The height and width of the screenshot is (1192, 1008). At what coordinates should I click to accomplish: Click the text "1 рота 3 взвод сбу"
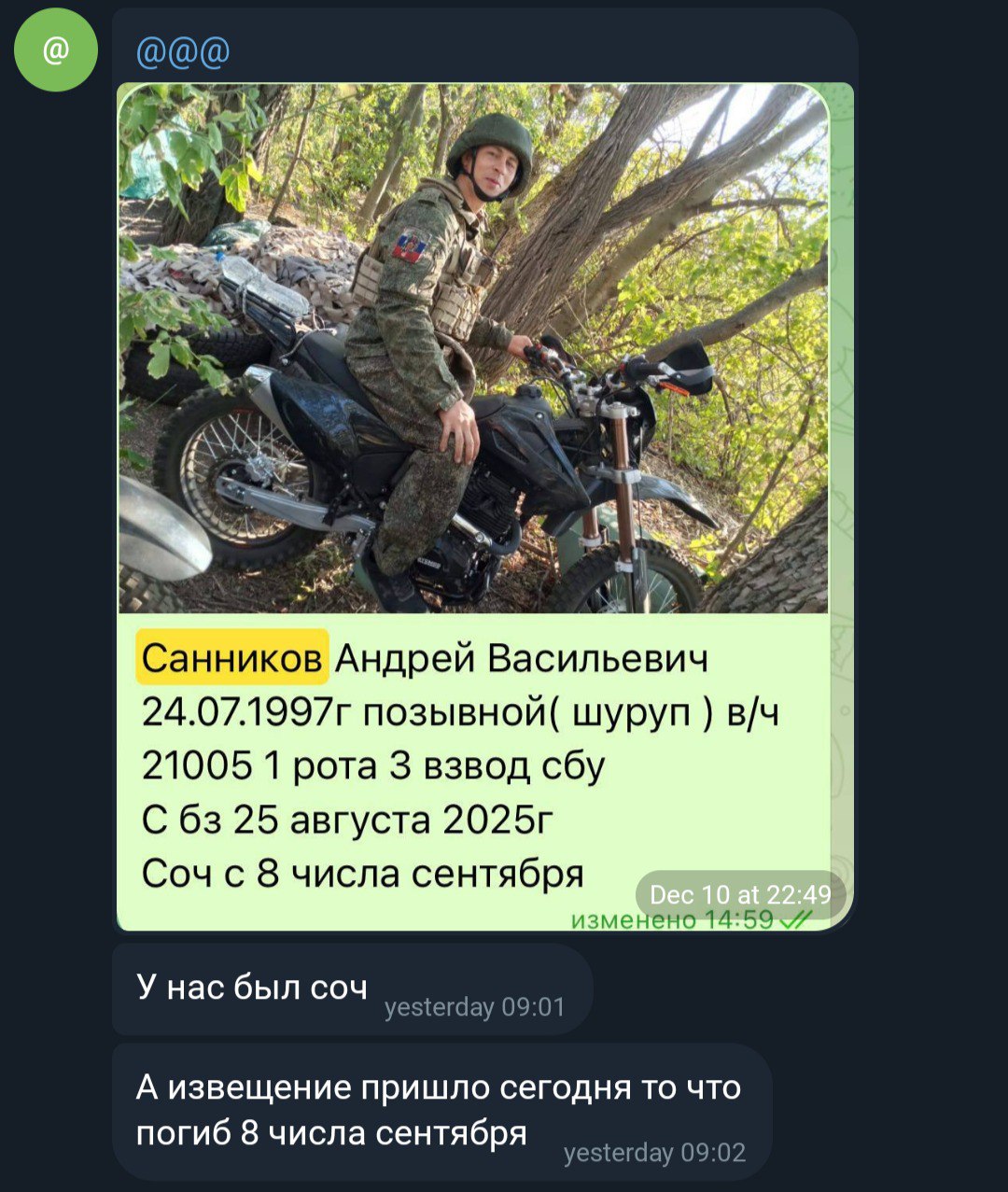(x=435, y=766)
